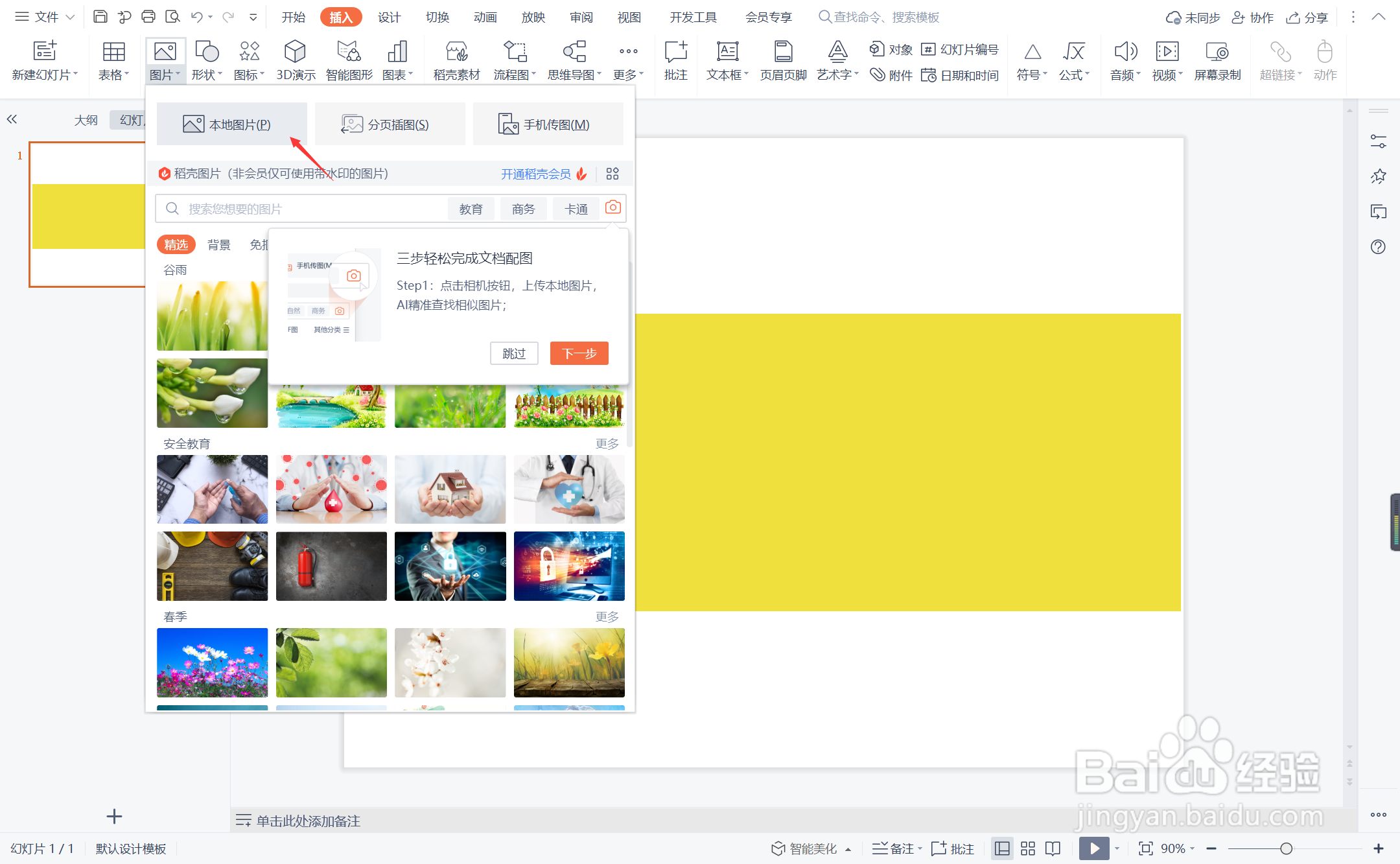Click the image search input field
Viewport: 1400px width, 864px height.
301,209
